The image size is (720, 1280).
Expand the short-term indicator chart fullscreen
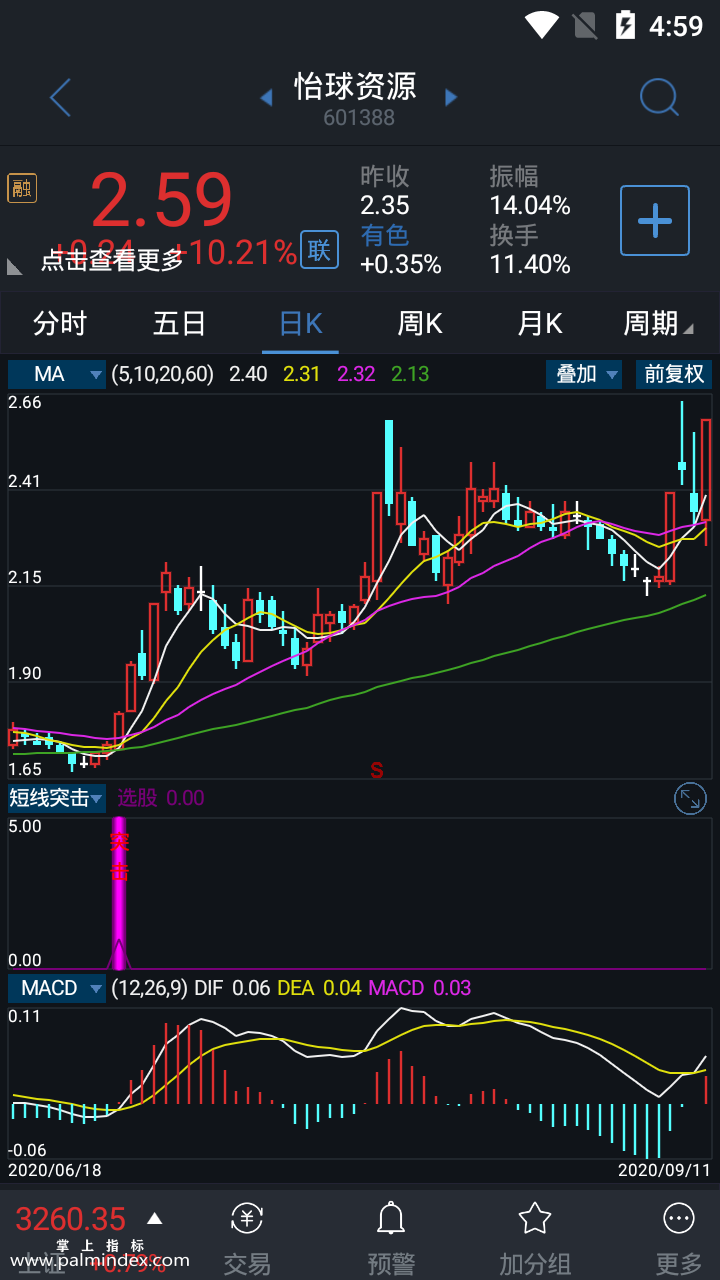[x=690, y=798]
